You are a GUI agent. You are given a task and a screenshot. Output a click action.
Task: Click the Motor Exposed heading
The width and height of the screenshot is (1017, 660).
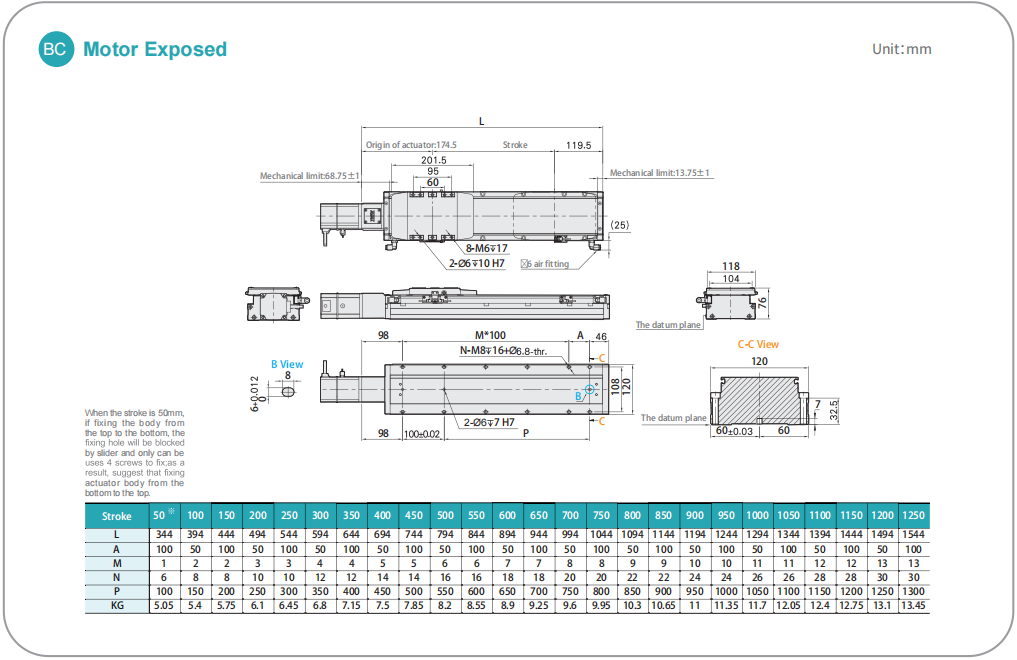tap(155, 49)
